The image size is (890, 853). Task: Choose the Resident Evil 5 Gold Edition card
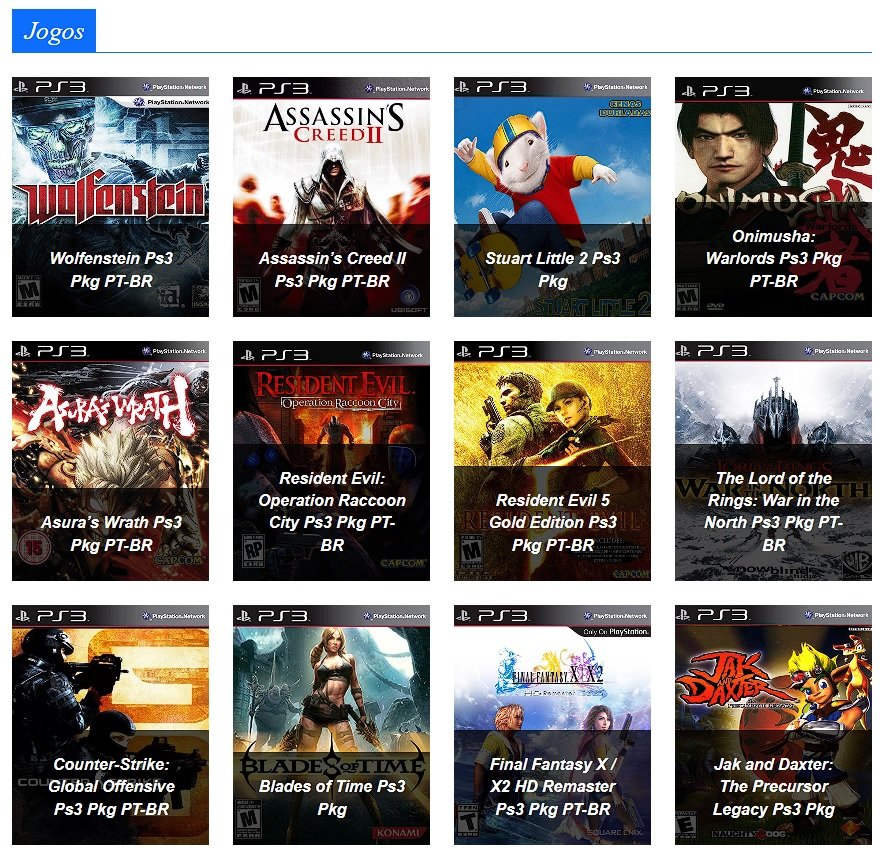point(552,461)
